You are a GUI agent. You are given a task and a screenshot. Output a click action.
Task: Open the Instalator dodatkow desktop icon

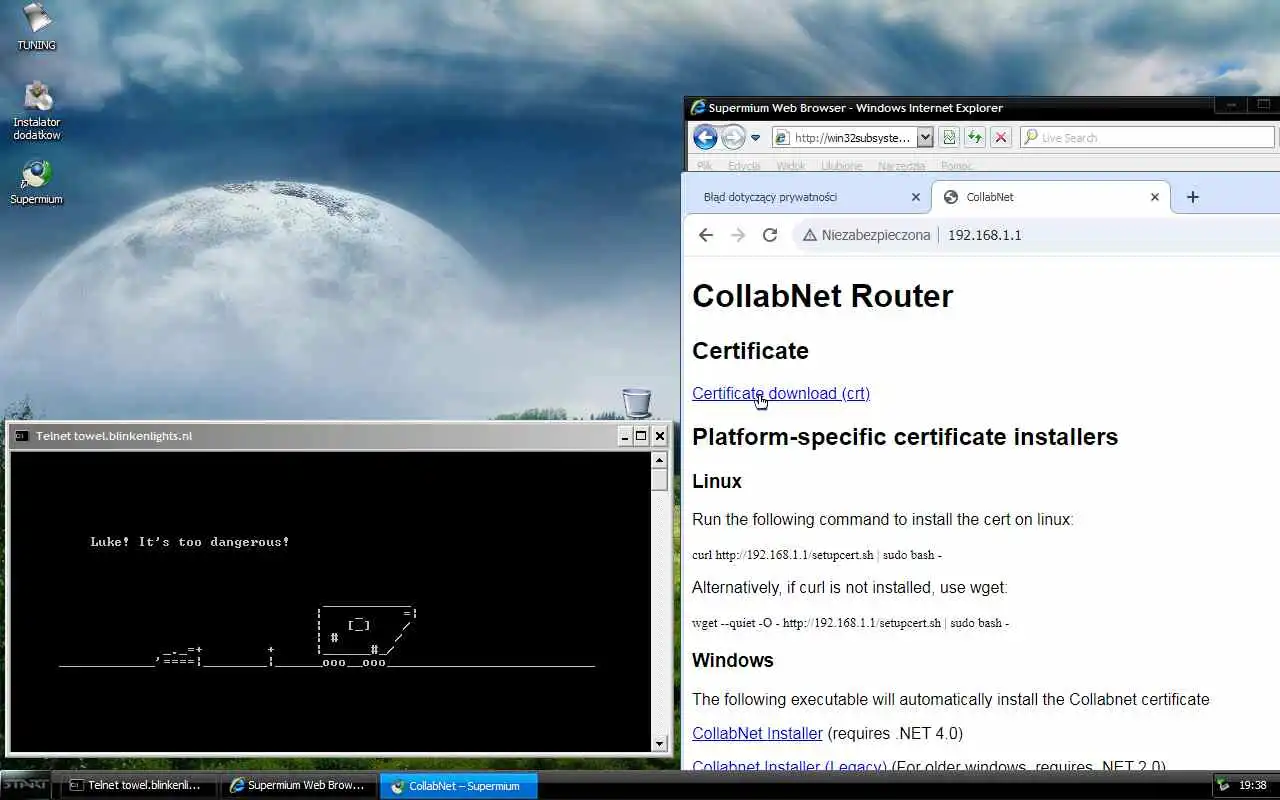pos(37,110)
